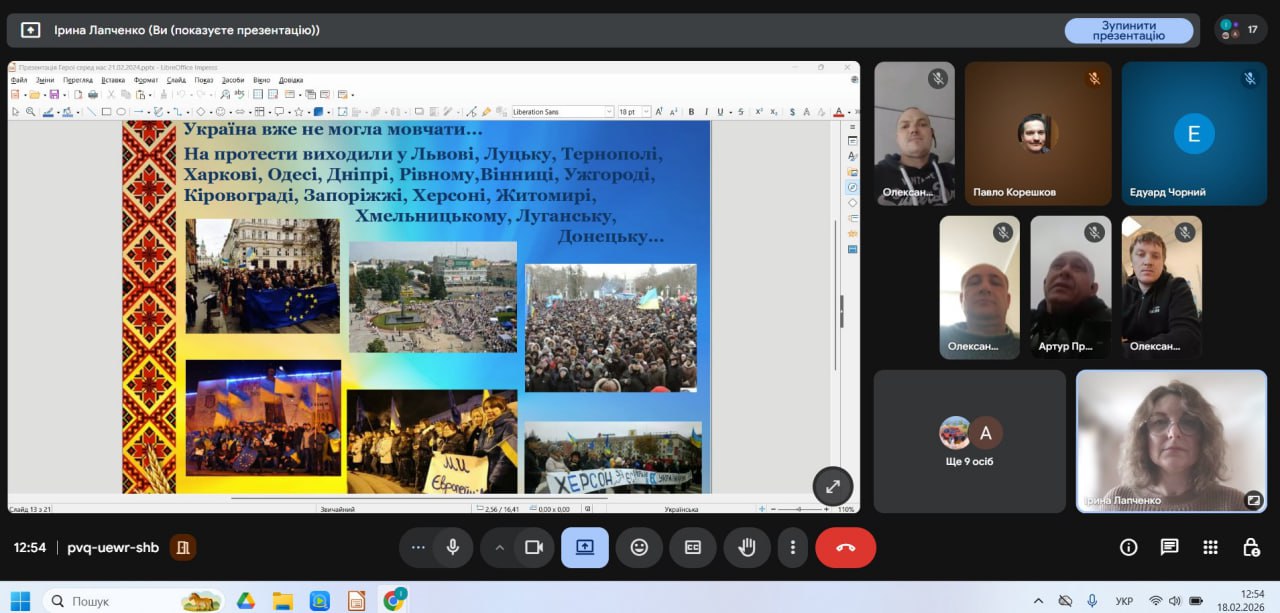
Task: Show hidden system tray icons
Action: pyautogui.click(x=1038, y=601)
